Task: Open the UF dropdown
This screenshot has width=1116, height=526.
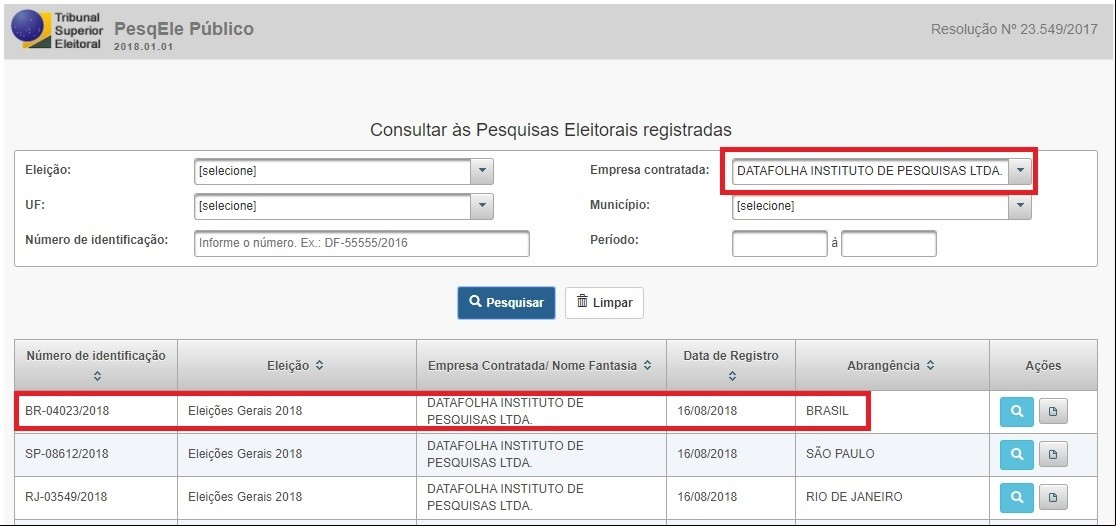Action: pos(344,206)
